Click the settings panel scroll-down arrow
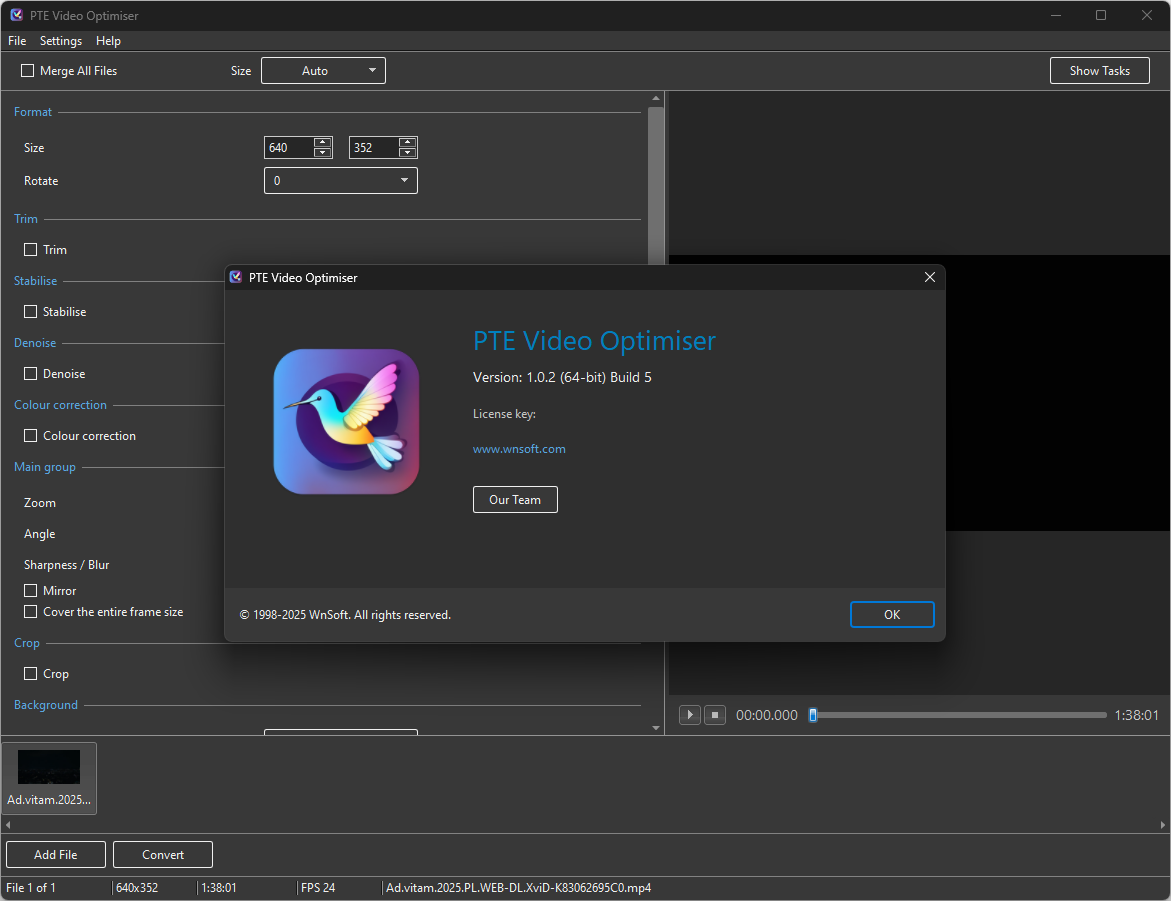 coord(656,728)
